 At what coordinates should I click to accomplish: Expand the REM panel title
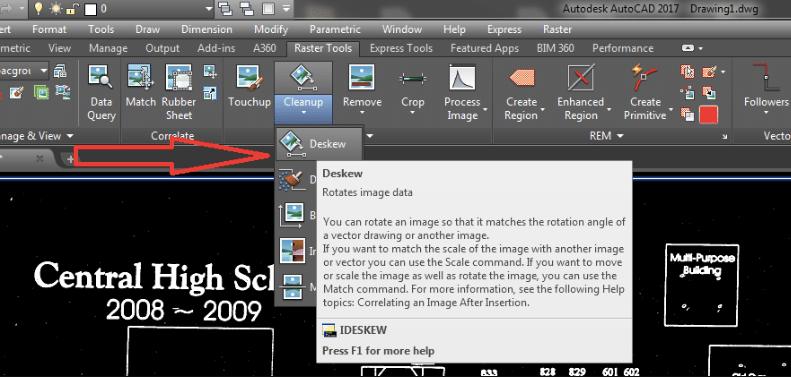coord(605,136)
